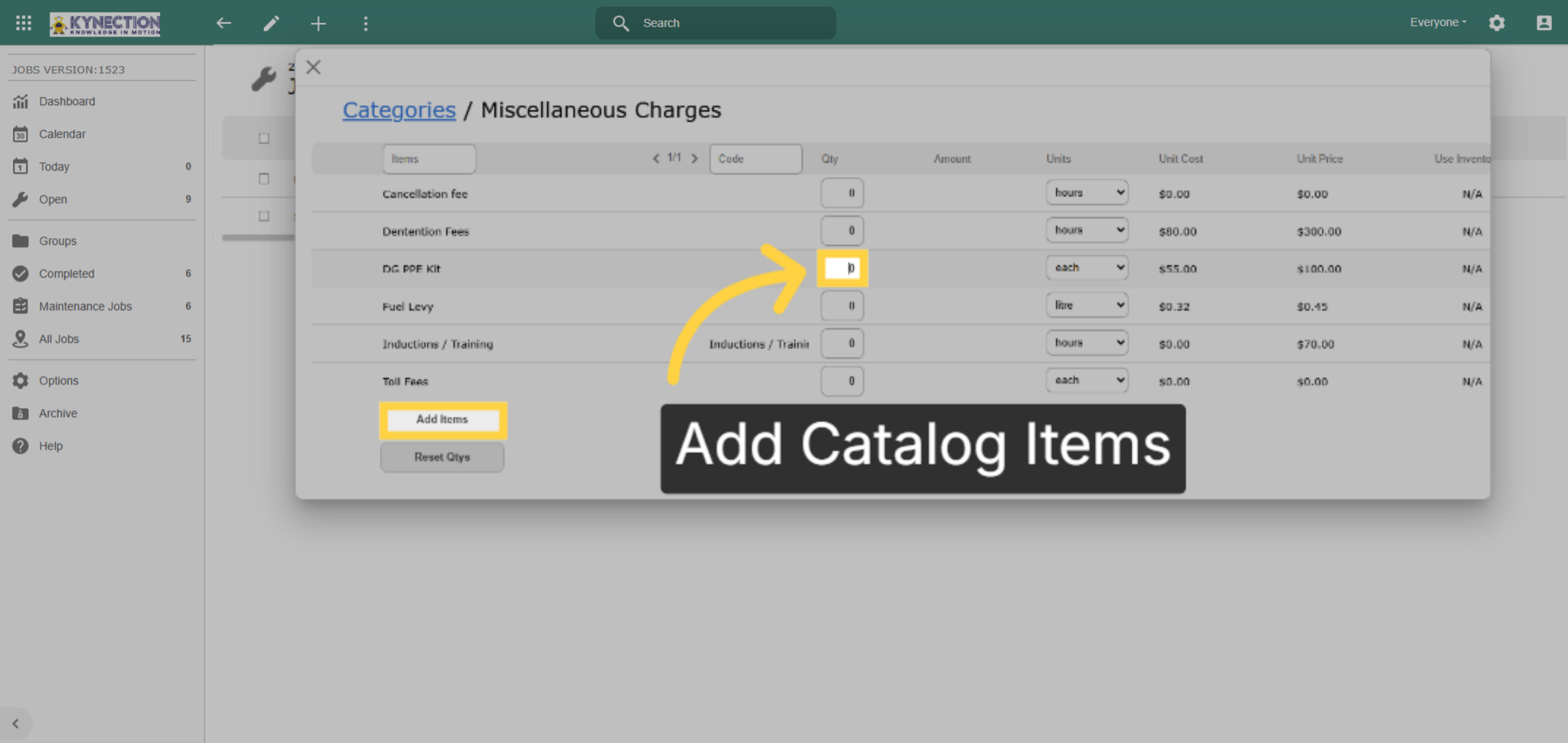
Task: Open Cancellation fee units dropdown
Action: click(x=1087, y=193)
